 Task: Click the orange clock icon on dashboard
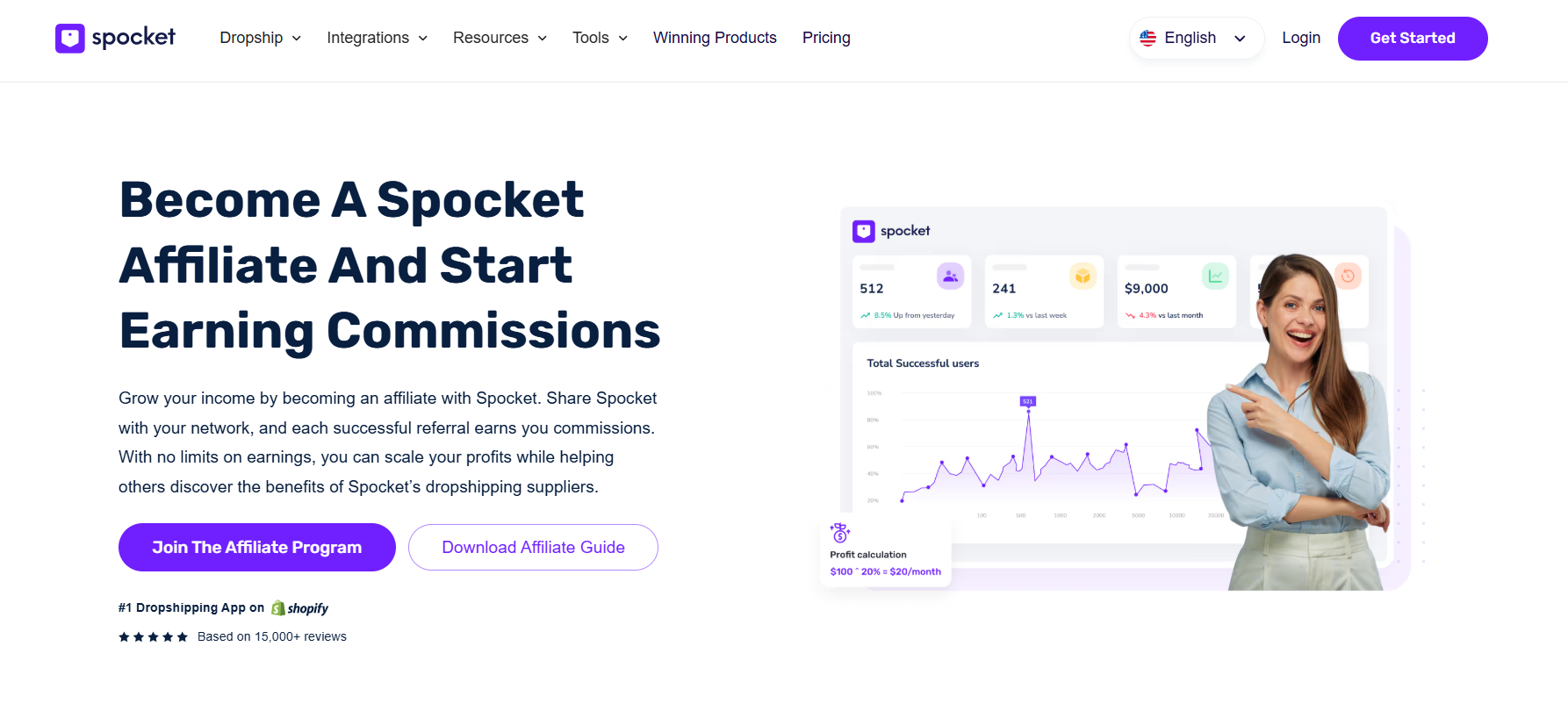(x=1348, y=276)
